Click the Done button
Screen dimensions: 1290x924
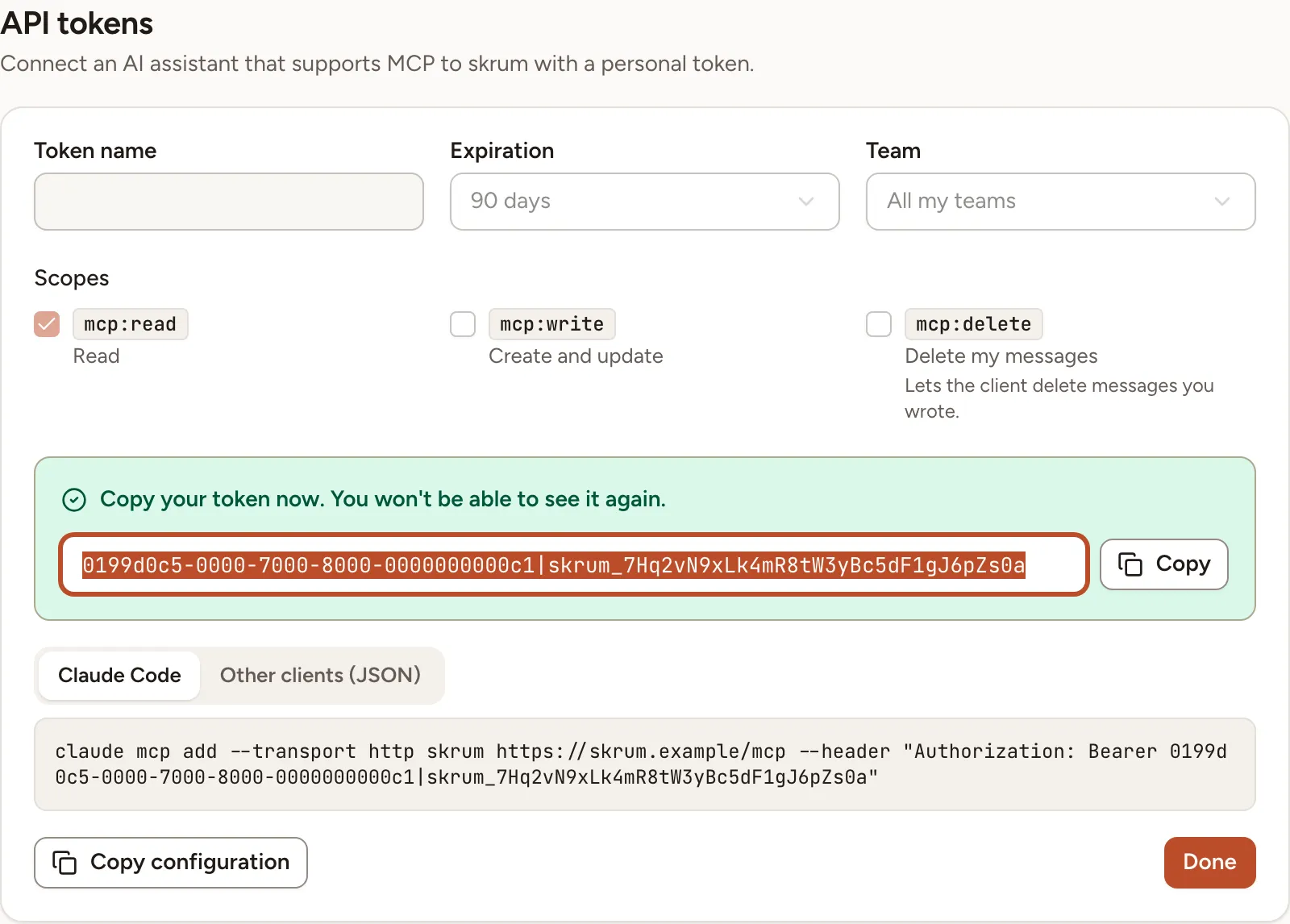tap(1209, 863)
